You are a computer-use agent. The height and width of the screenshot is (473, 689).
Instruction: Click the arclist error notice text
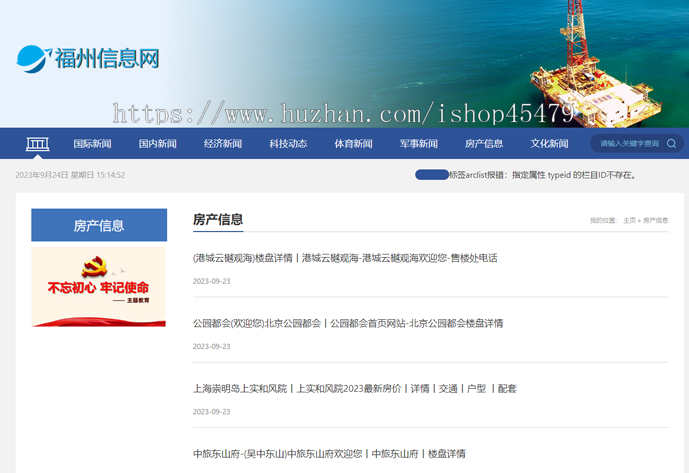coord(543,175)
